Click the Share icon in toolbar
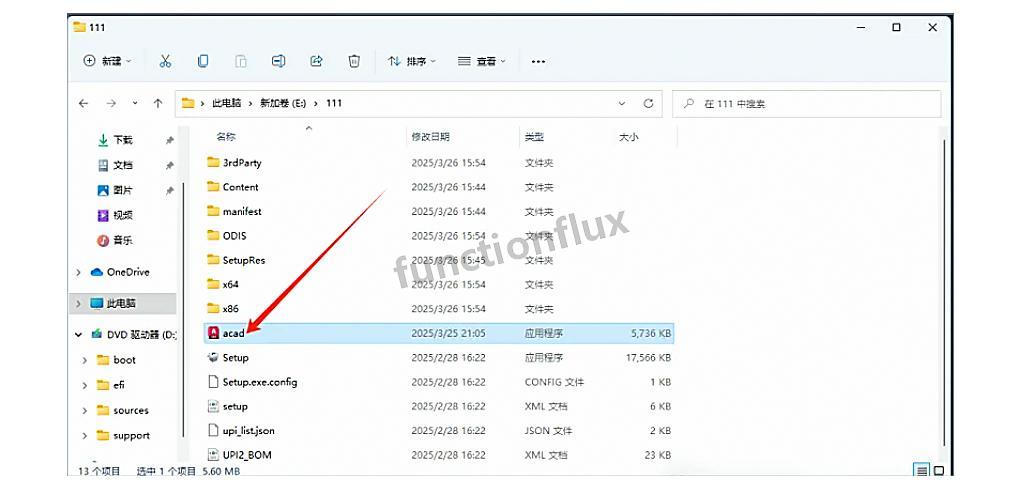The height and width of the screenshot is (490, 1022). tap(316, 61)
